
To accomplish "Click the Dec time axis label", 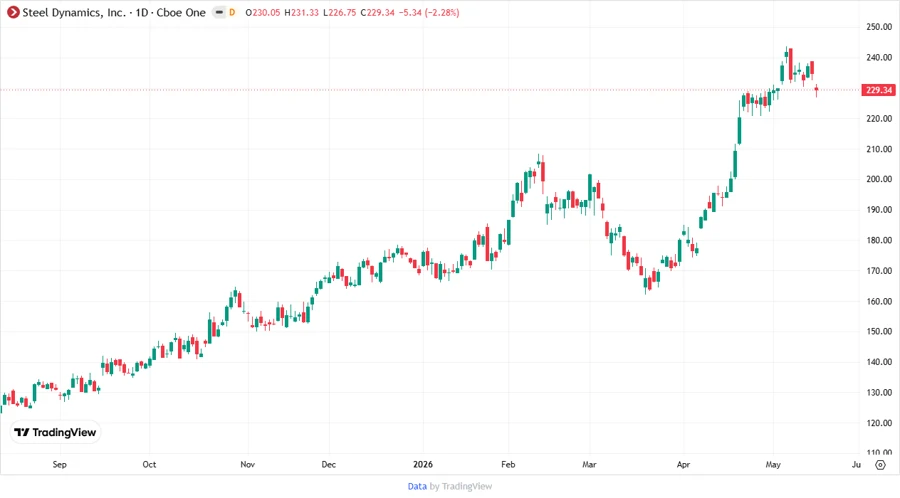I will point(328,464).
